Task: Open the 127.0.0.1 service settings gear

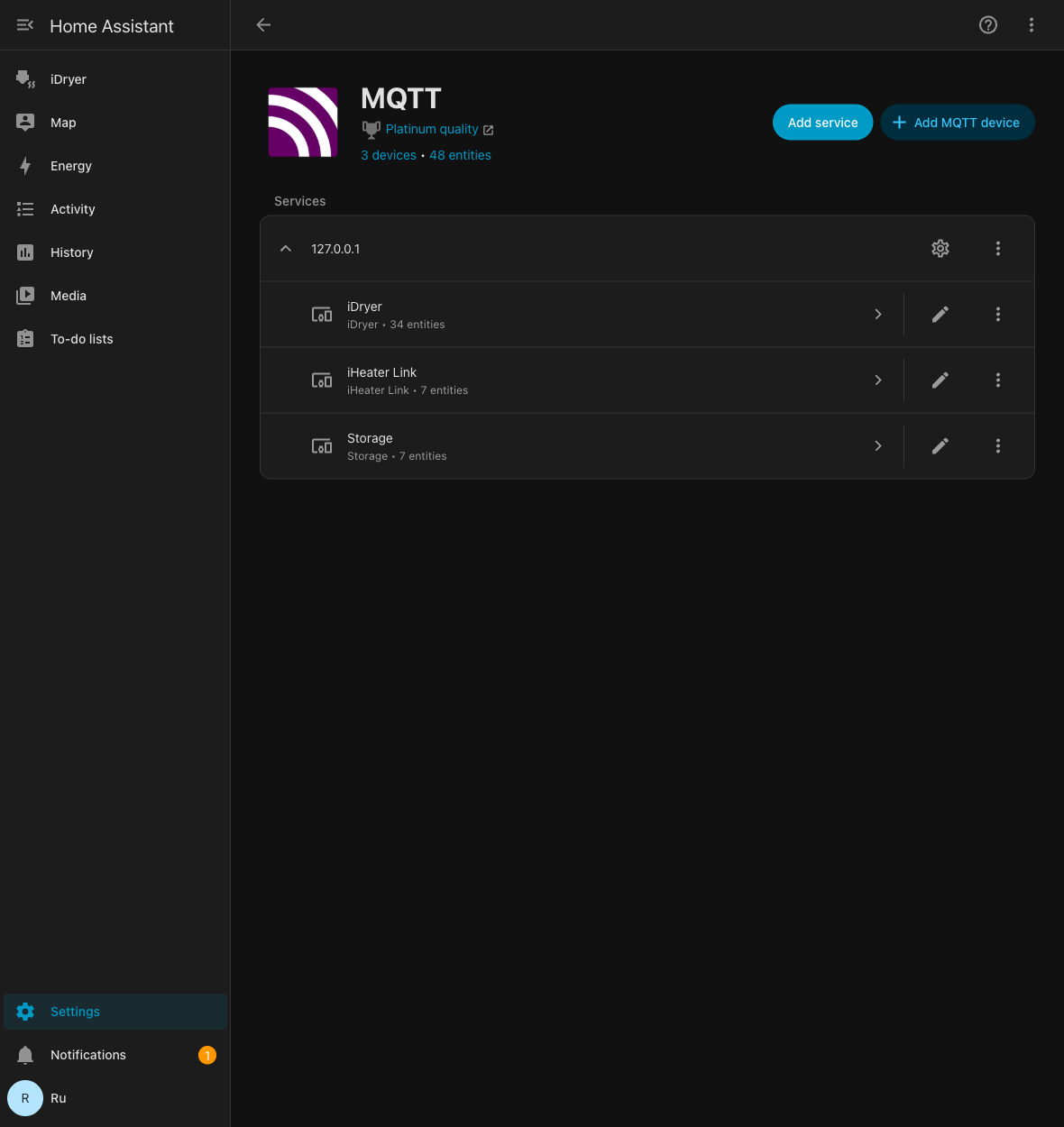Action: point(940,249)
